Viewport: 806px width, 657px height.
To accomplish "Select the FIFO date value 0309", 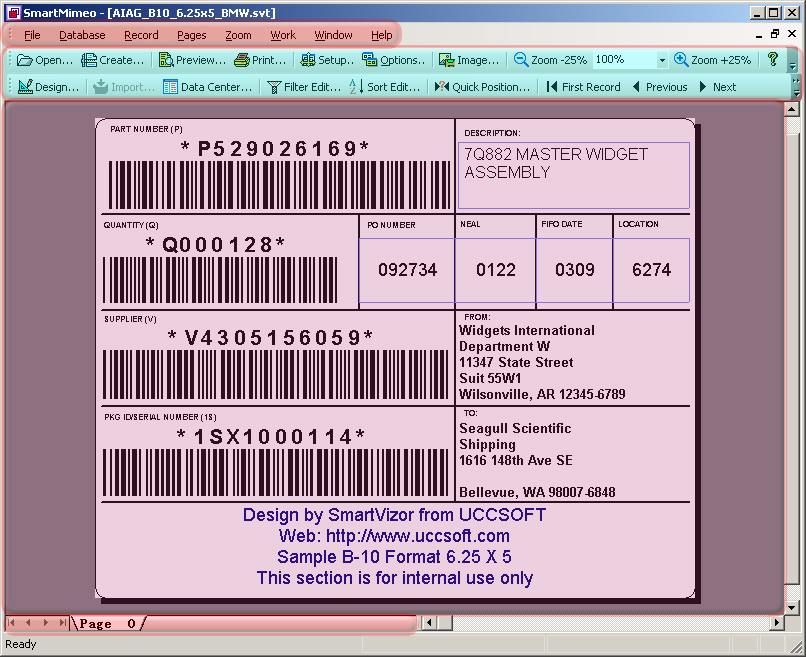I will pyautogui.click(x=575, y=270).
